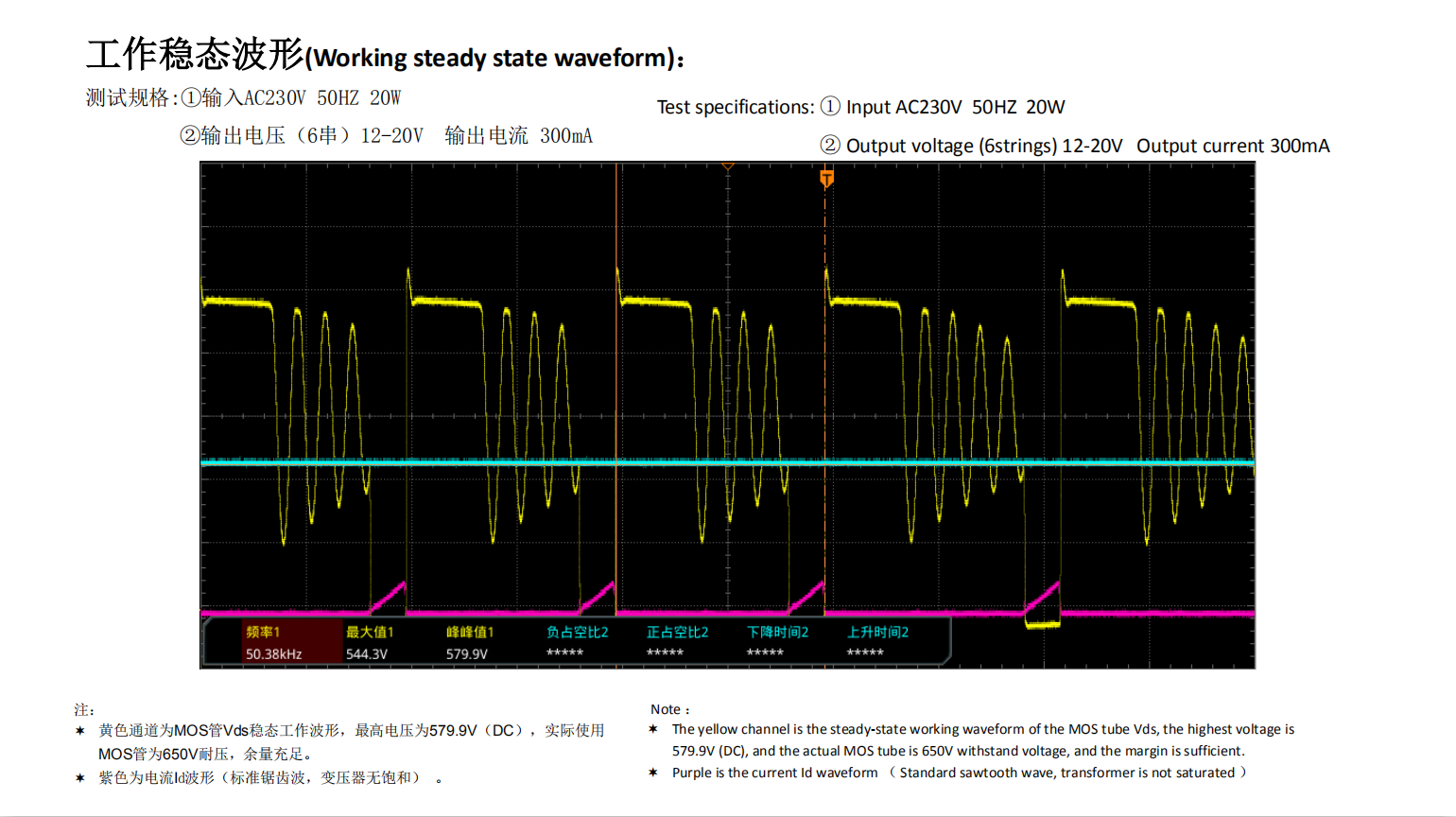1456x817 pixels.
Task: Select the 频率1 measurement showing 50.38kHz
Action: tap(273, 643)
